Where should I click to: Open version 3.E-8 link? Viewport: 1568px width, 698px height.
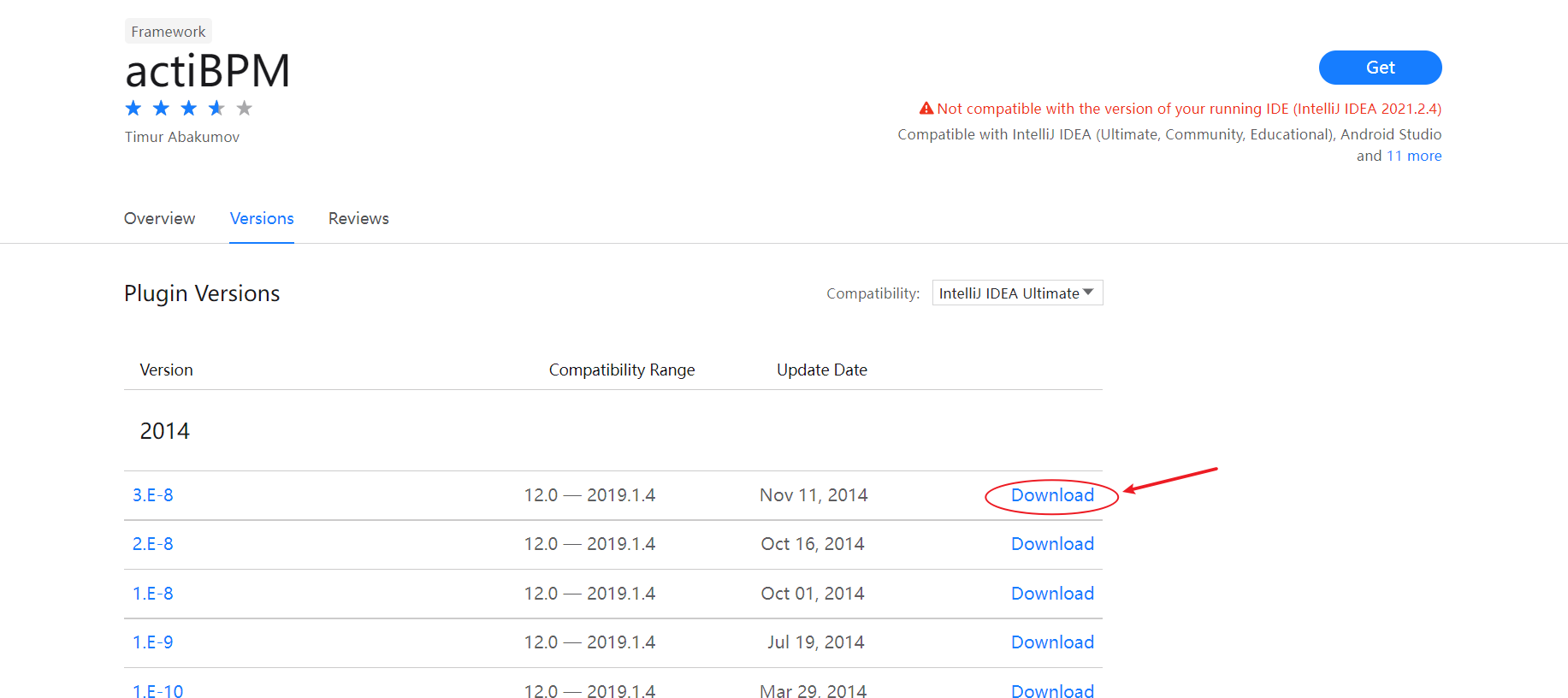pyautogui.click(x=153, y=495)
